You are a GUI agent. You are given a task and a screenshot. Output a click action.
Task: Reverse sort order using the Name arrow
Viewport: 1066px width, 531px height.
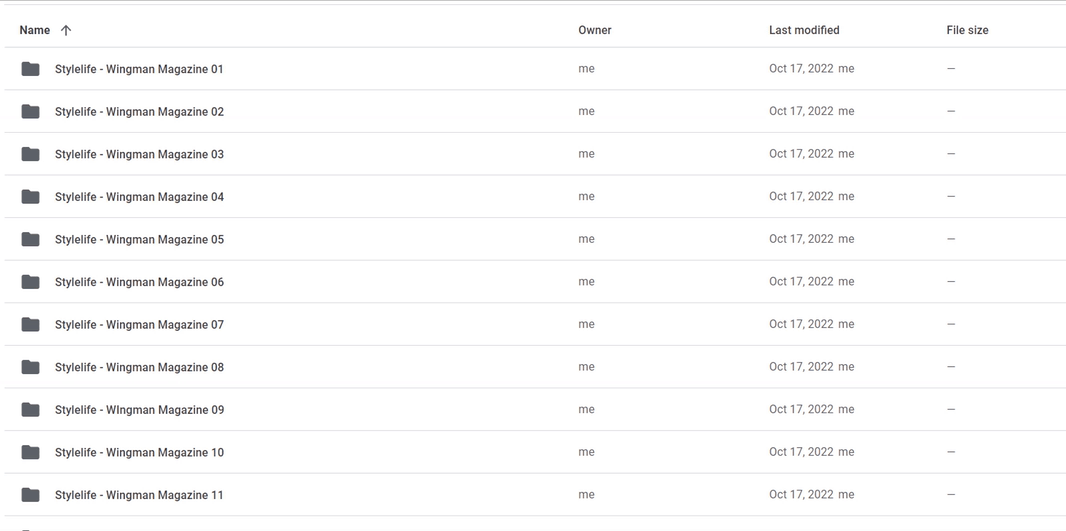[66, 30]
